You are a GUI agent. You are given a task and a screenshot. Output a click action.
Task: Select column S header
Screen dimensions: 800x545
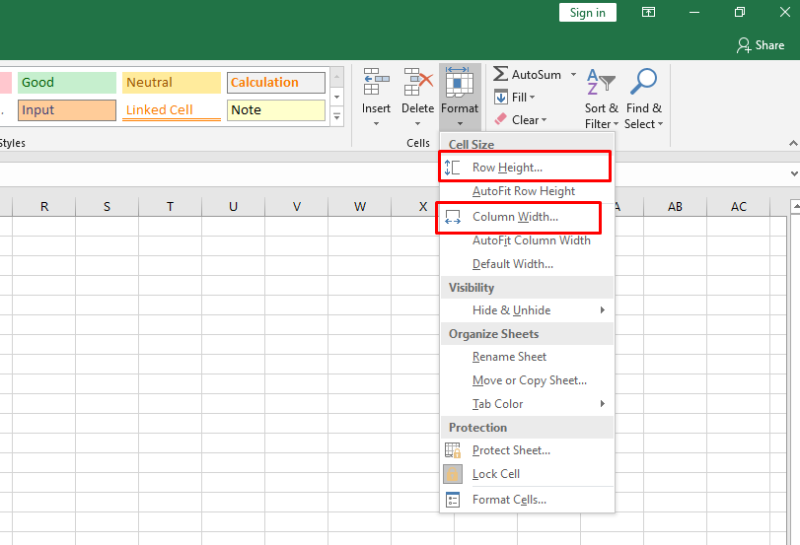[107, 207]
